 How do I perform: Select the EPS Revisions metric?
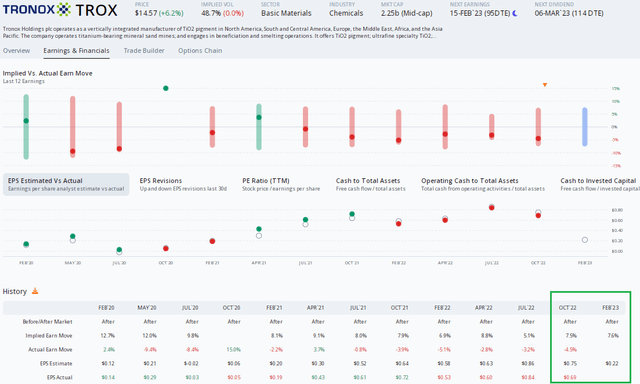[183, 184]
